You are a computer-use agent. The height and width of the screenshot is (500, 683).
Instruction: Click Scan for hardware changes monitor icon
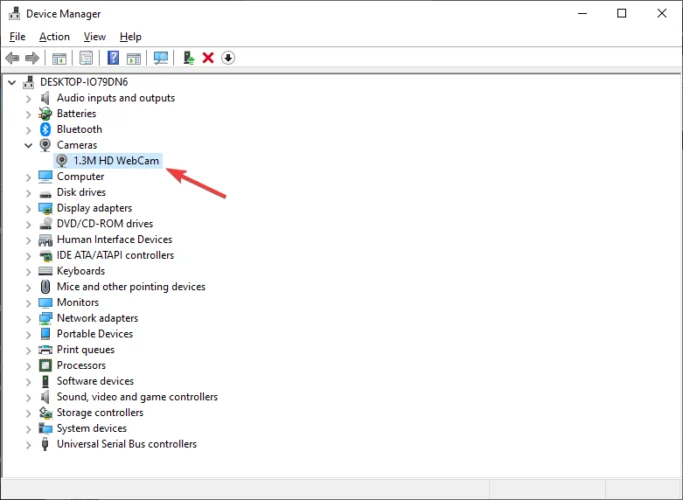160,58
